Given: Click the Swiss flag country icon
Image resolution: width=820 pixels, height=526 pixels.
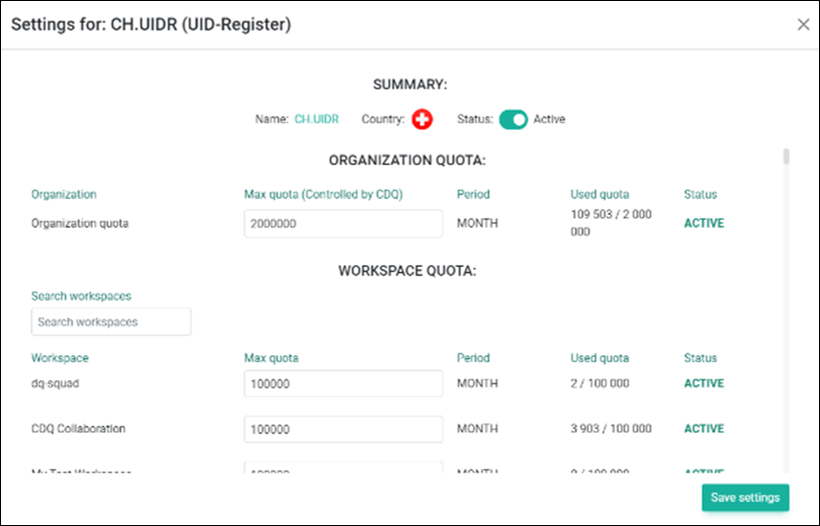Looking at the screenshot, I should click(422, 119).
